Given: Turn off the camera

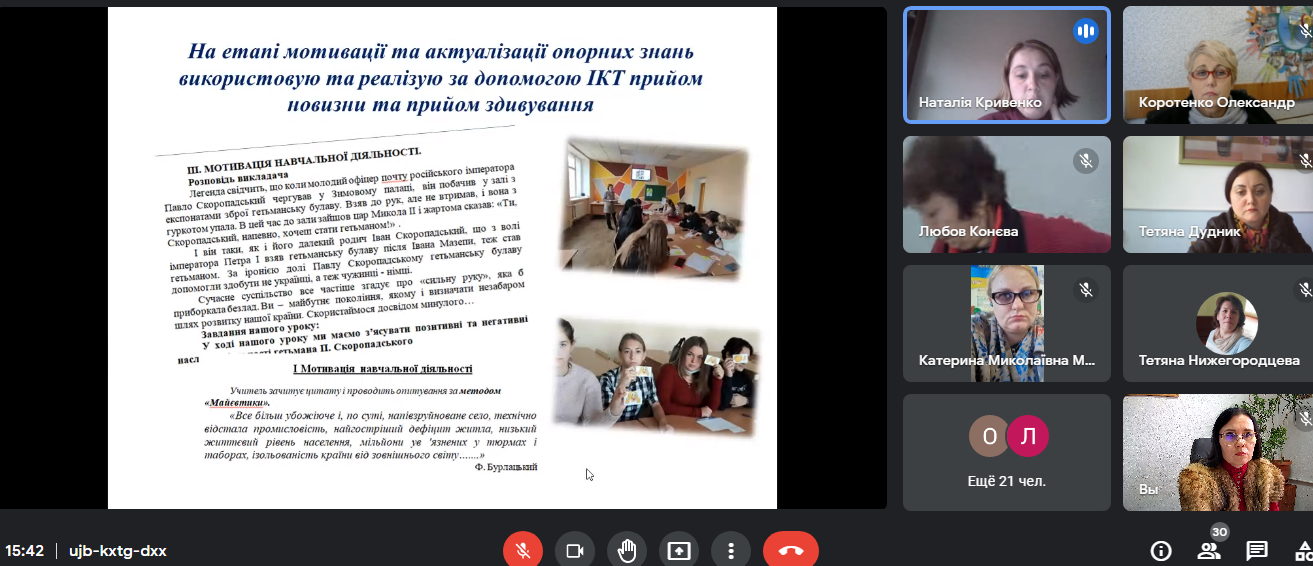Looking at the screenshot, I should (x=575, y=551).
